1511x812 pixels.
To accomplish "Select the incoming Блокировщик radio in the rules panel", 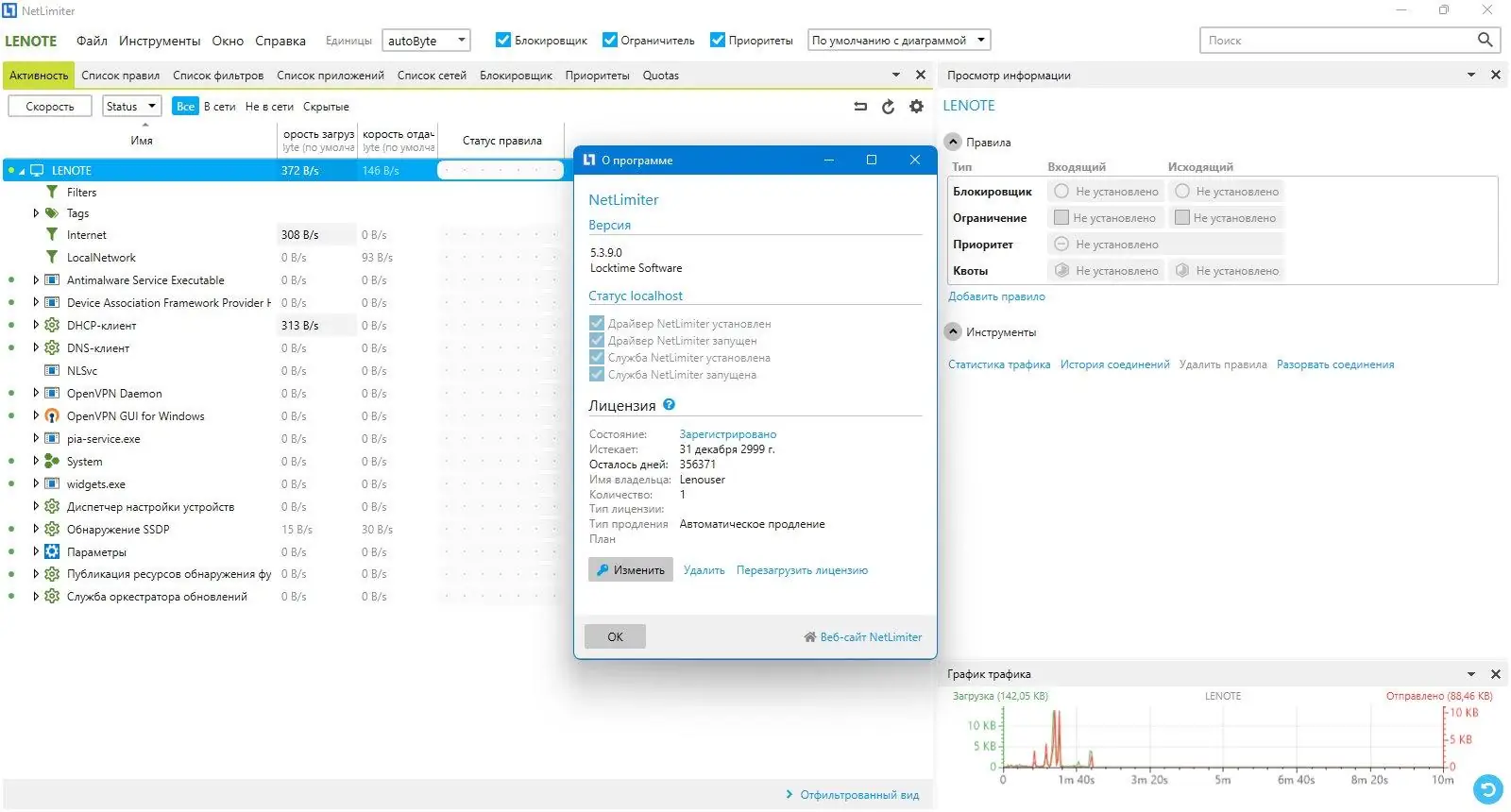I will click(x=1061, y=191).
